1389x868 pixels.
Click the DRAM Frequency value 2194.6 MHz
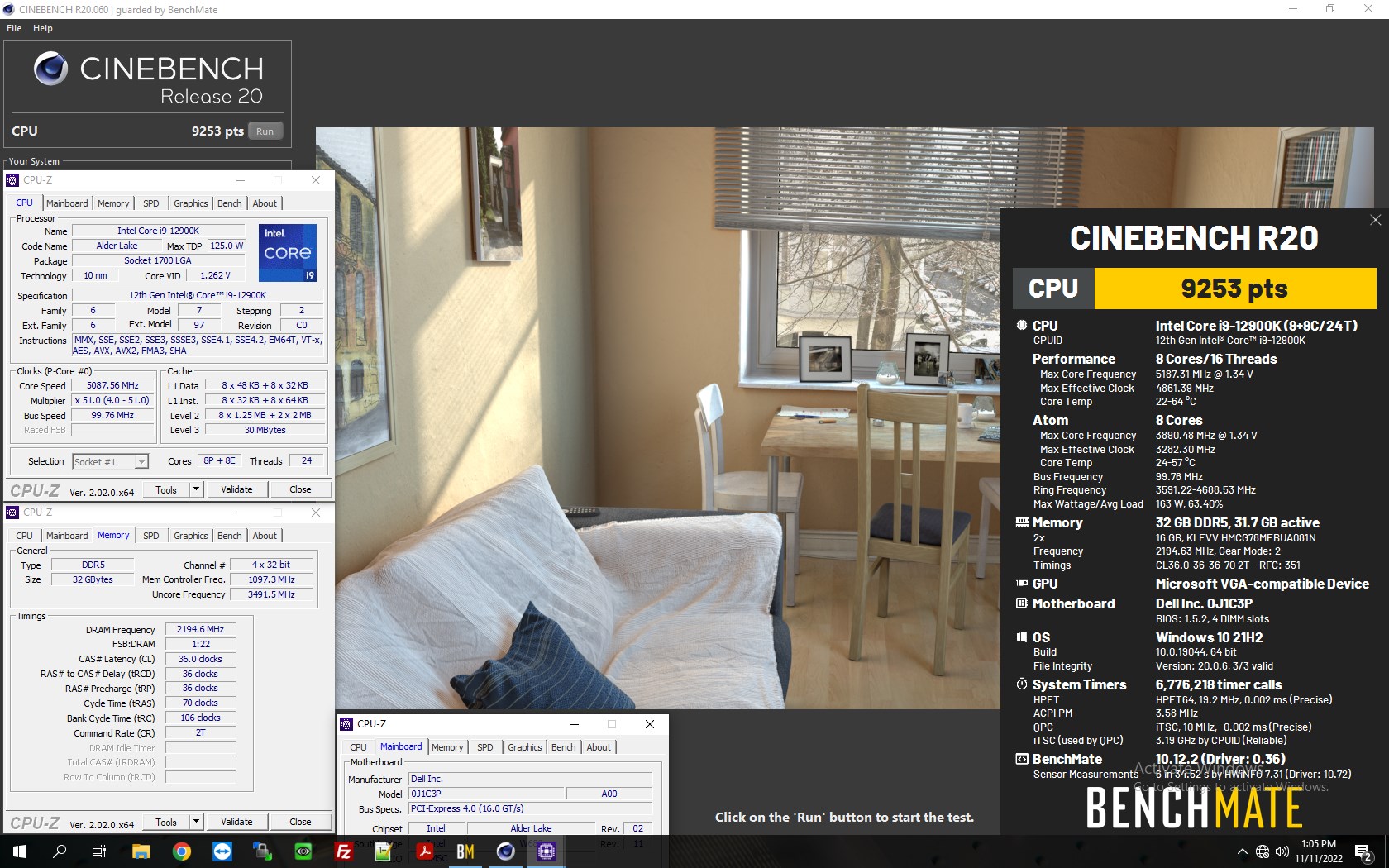click(200, 629)
